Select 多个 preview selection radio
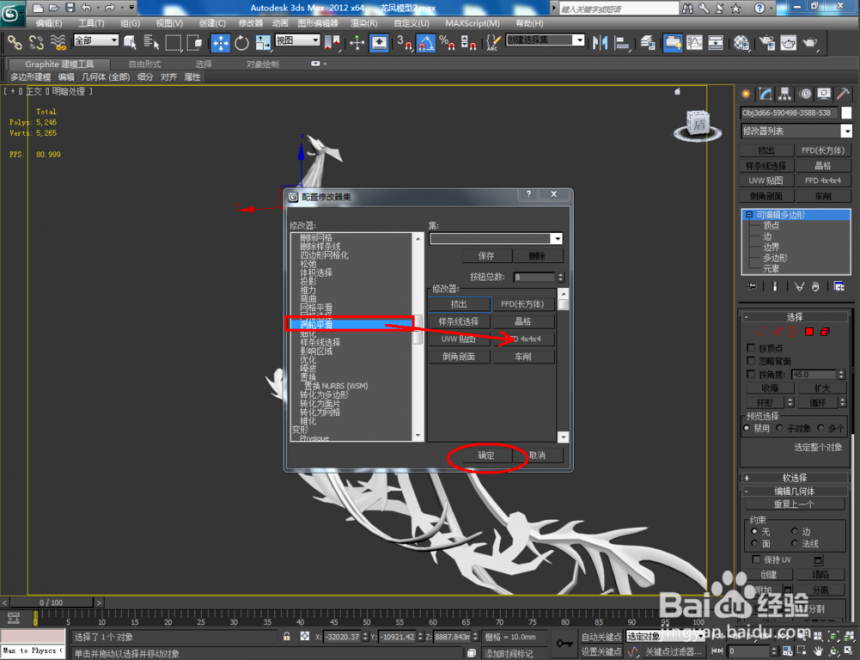 tap(821, 428)
